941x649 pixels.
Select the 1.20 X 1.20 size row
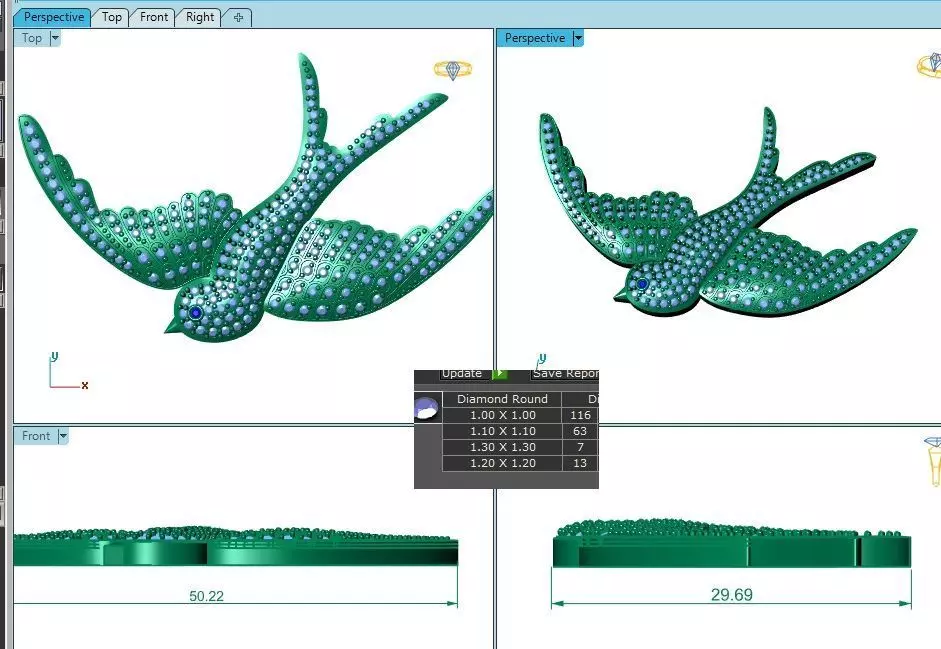pyautogui.click(x=502, y=463)
